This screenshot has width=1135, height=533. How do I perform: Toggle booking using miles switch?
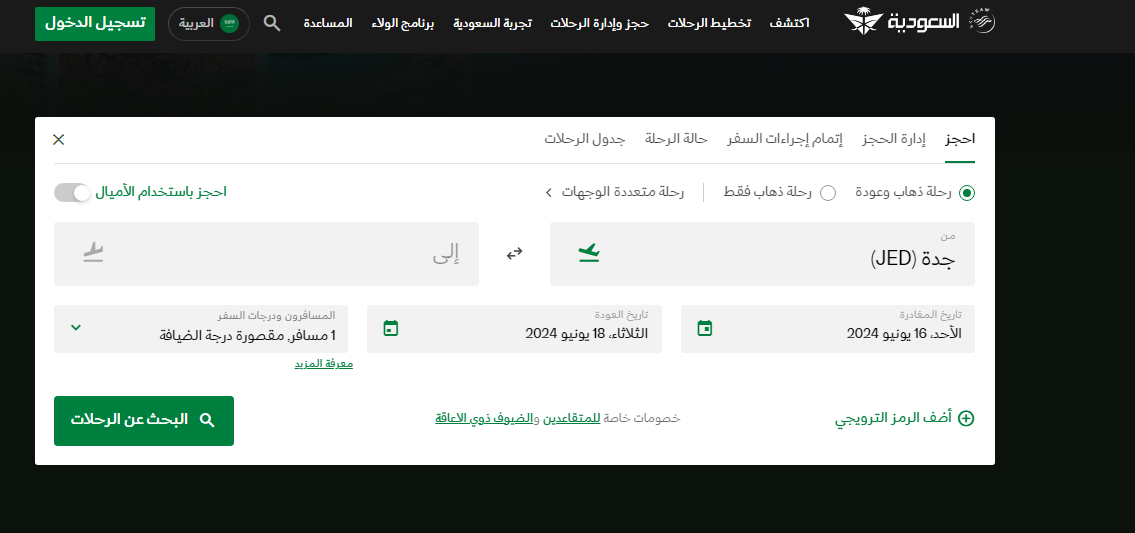pyautogui.click(x=72, y=192)
